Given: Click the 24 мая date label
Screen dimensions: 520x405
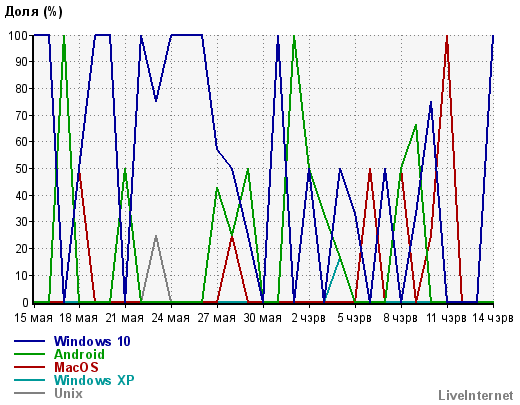Looking at the screenshot, I should (171, 318).
